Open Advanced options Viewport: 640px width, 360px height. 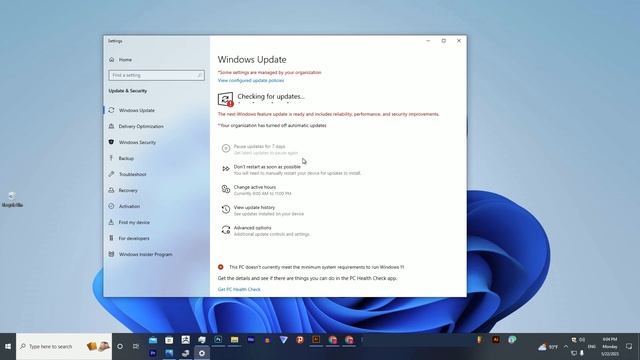click(252, 228)
